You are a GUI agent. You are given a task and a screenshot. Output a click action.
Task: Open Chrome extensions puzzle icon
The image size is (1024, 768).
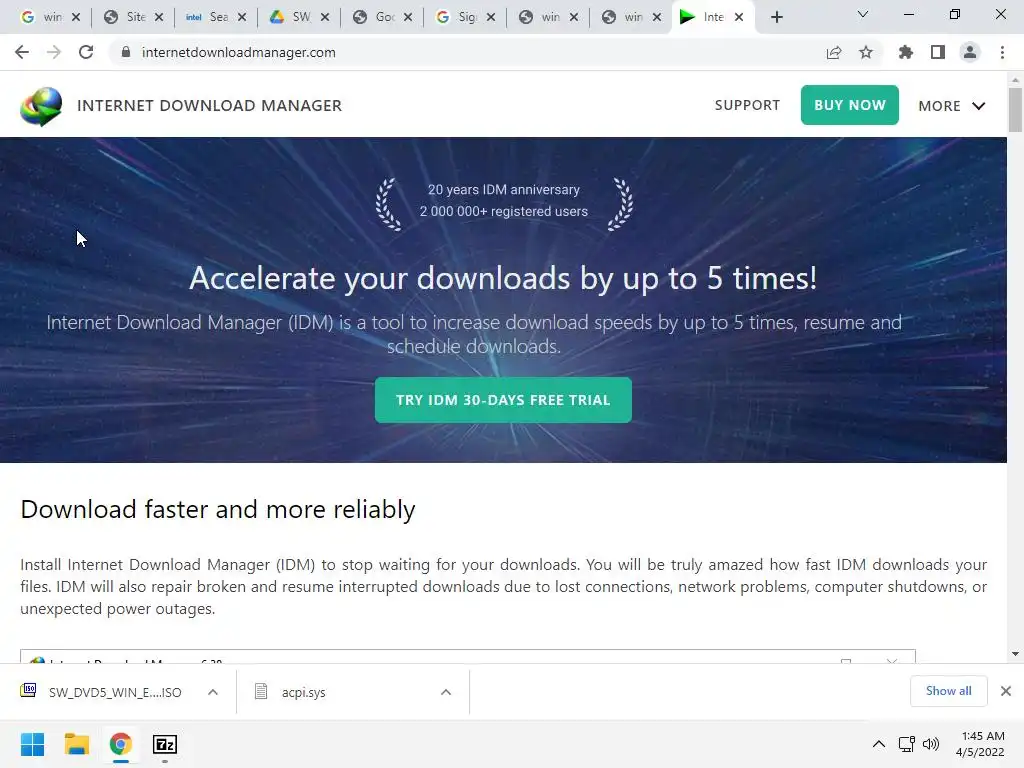tap(905, 52)
